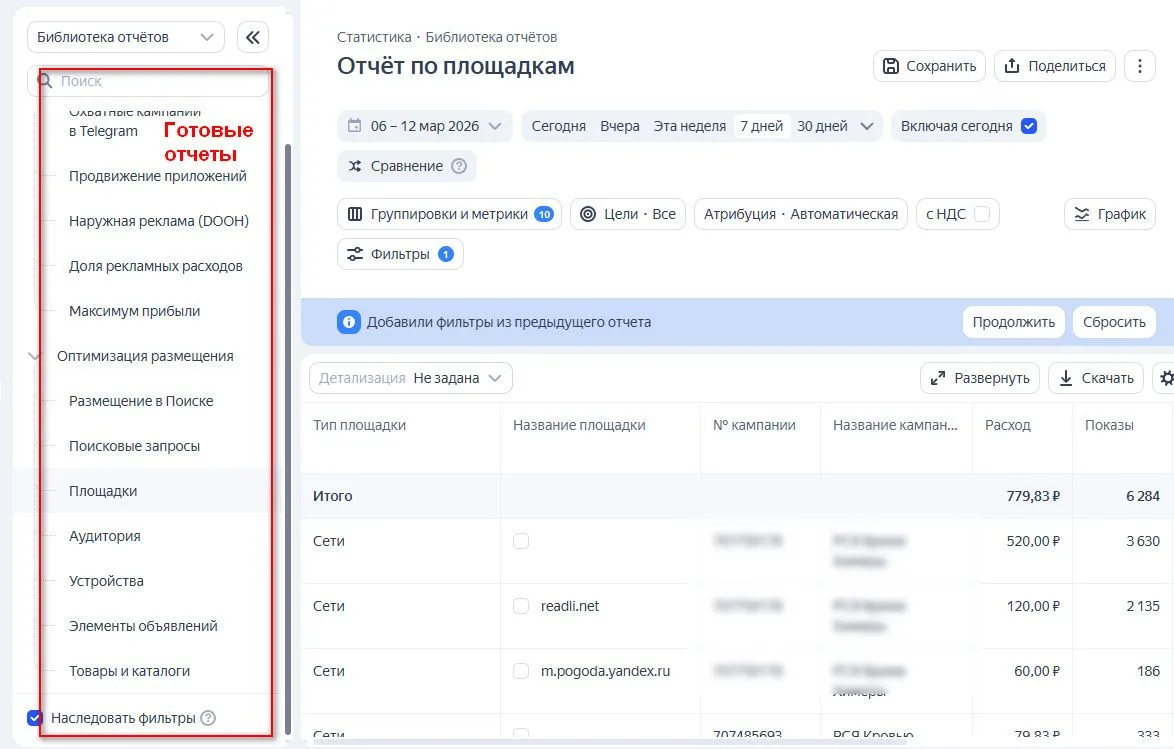Open the Максимум прибыли report
Screen dimensions: 1174x749
coord(135,311)
